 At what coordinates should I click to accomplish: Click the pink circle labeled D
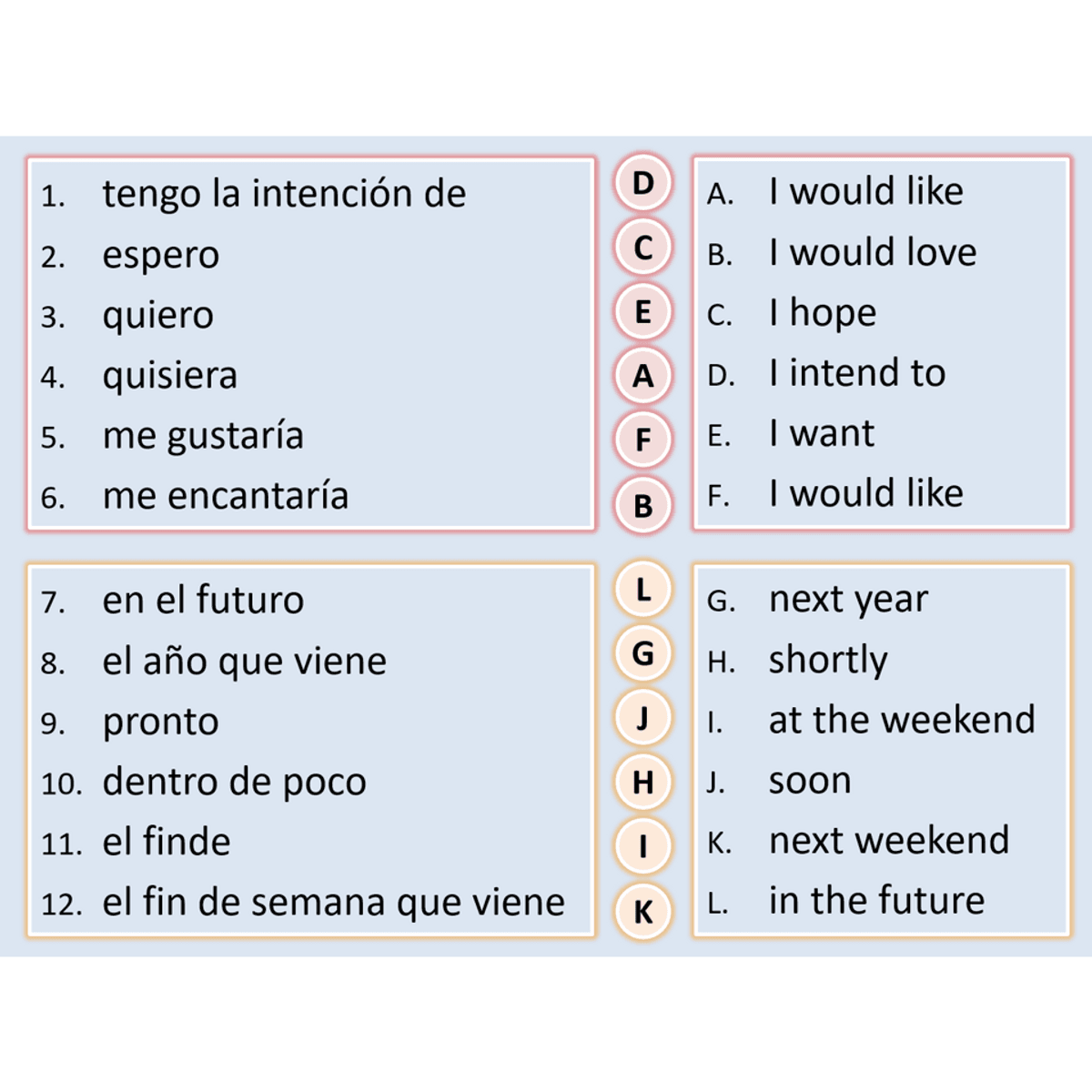click(x=642, y=183)
